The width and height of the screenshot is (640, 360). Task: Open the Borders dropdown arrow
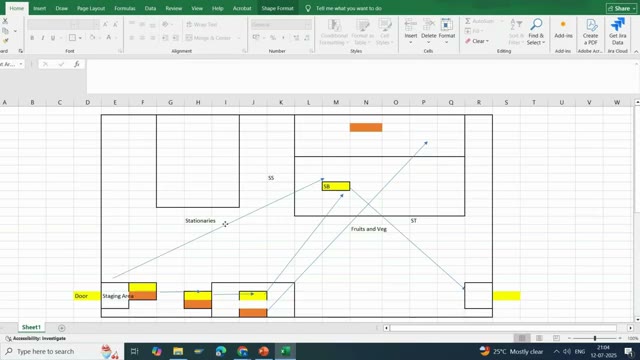pos(80,38)
